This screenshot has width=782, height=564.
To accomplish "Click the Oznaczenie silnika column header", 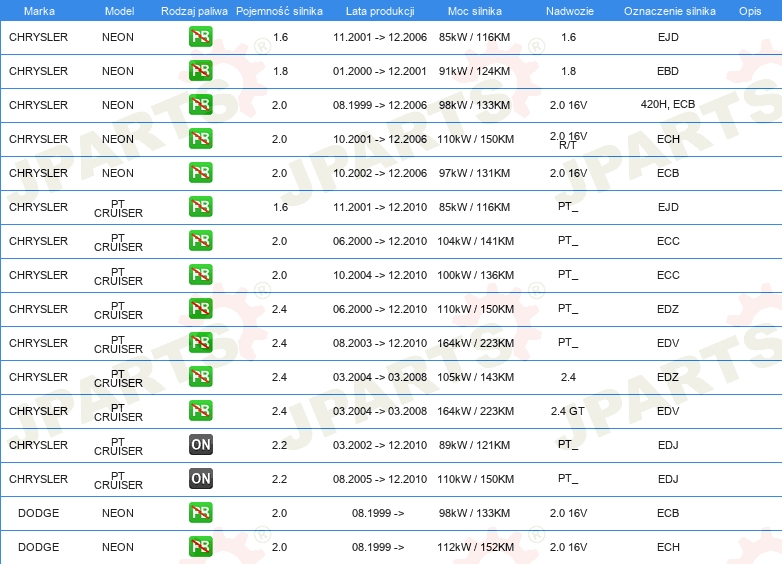I will click(669, 11).
